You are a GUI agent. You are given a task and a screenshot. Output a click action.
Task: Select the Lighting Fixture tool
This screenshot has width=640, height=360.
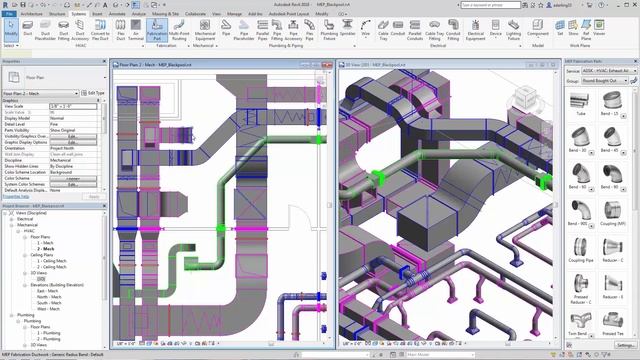[513, 30]
